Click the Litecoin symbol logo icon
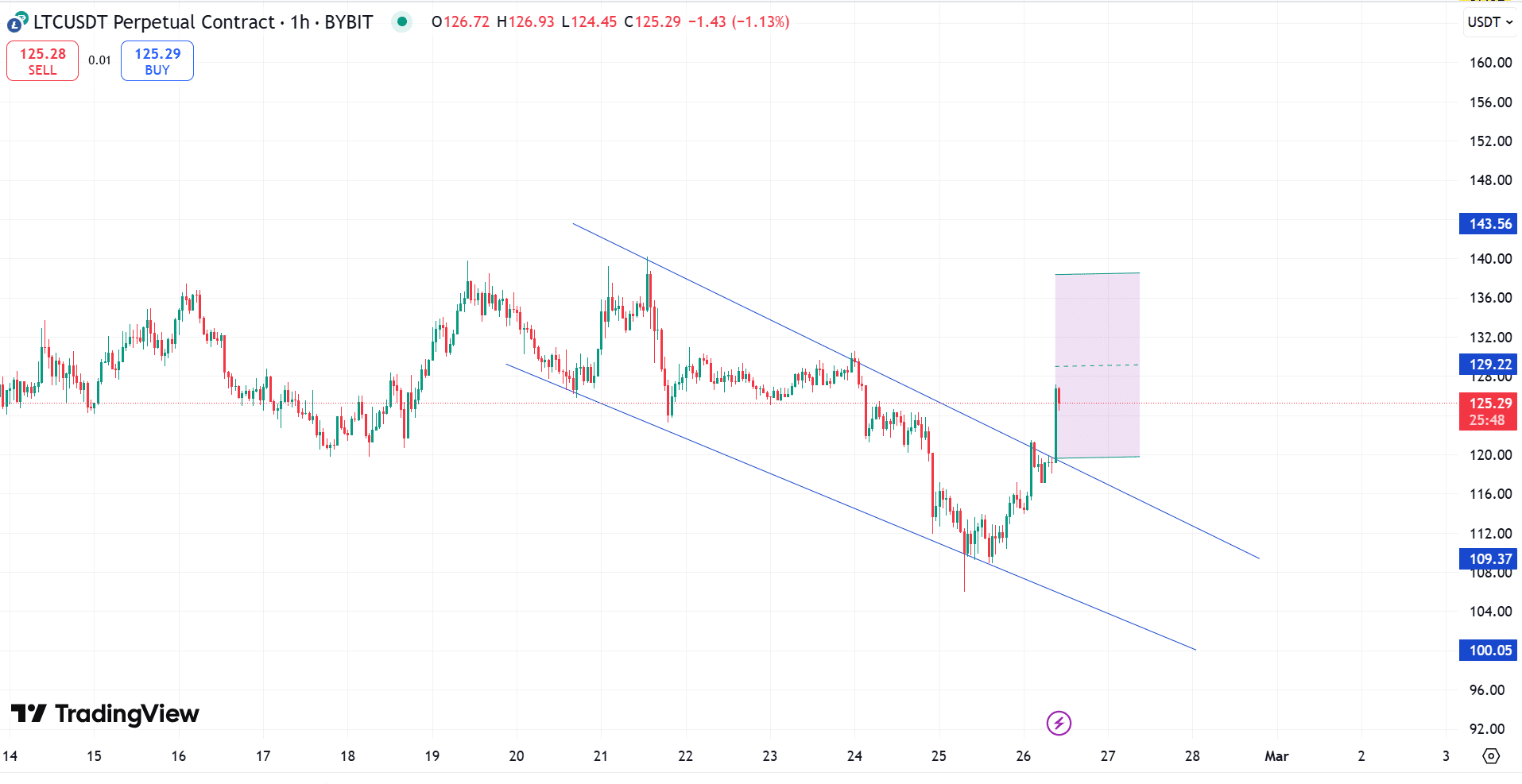Image resolution: width=1522 pixels, height=784 pixels. coord(17,22)
